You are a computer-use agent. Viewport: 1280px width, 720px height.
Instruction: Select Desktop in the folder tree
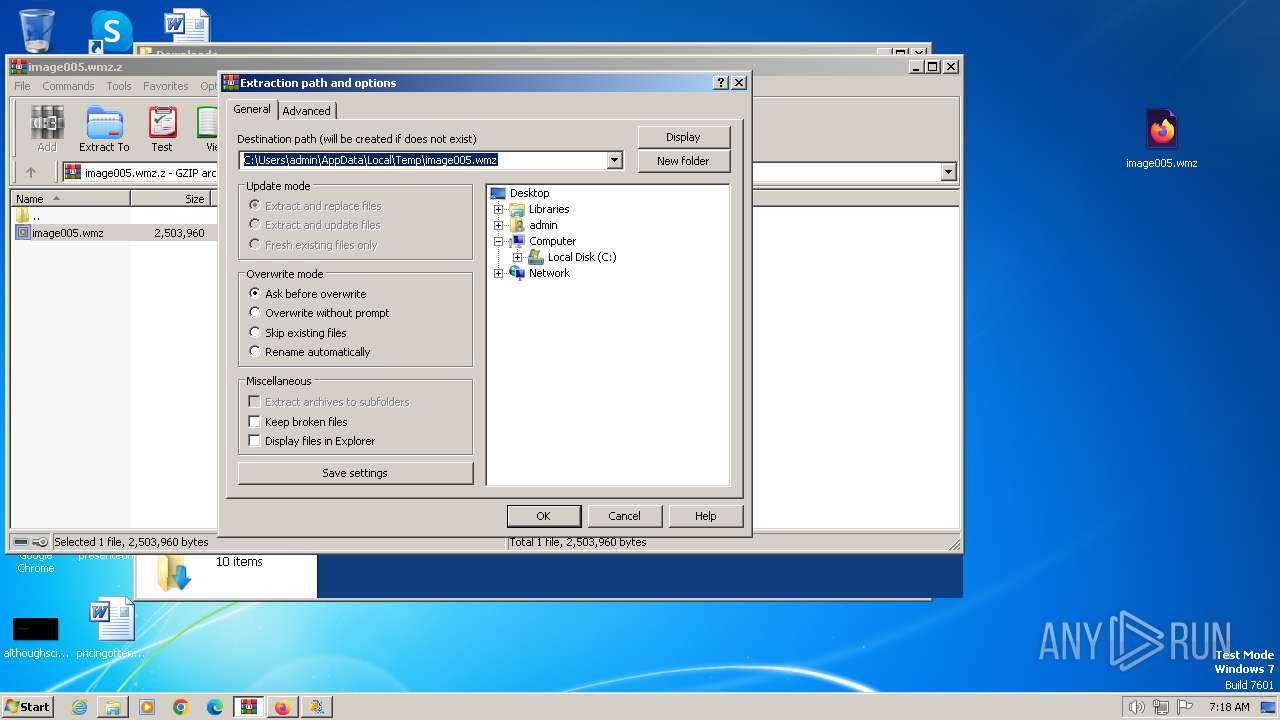coord(529,193)
